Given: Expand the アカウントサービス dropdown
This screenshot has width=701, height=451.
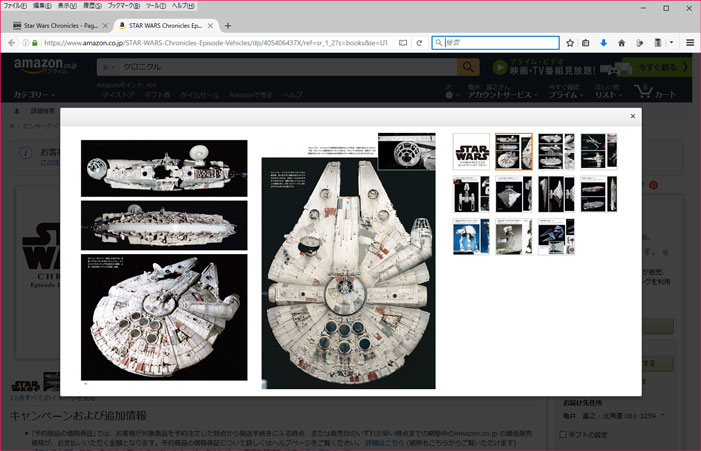Looking at the screenshot, I should (x=503, y=95).
